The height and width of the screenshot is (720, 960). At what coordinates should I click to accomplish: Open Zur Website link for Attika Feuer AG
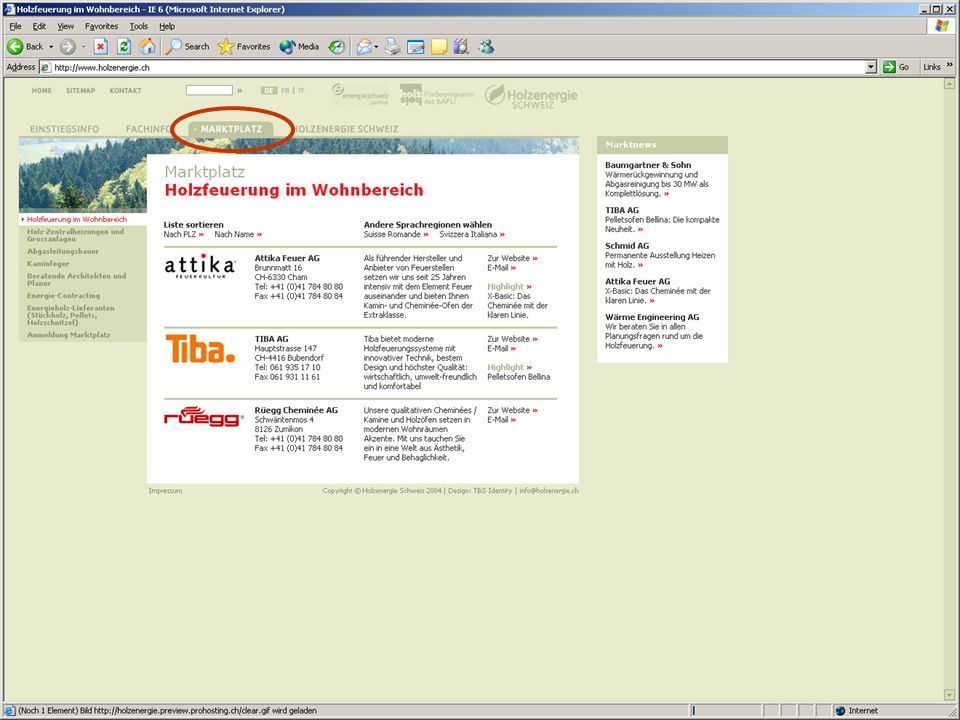coord(512,258)
